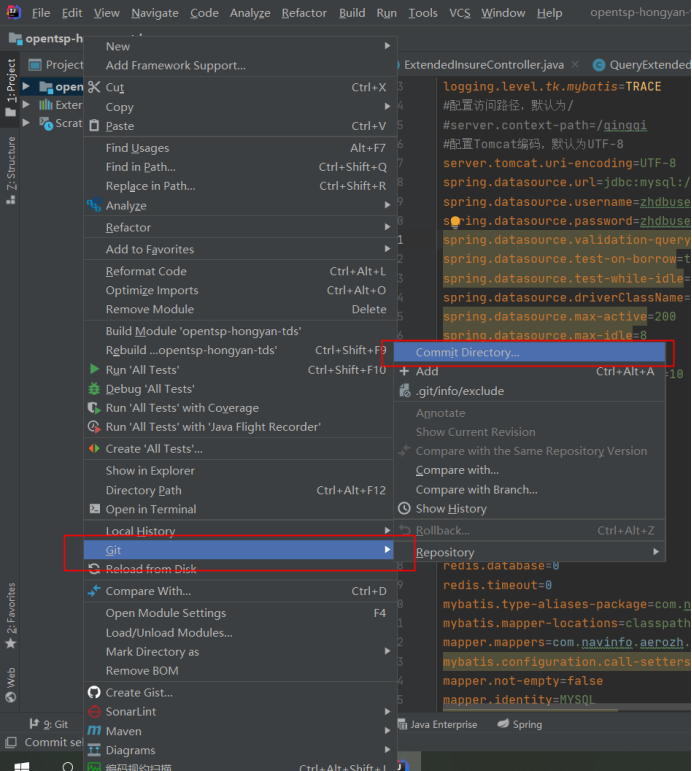Click the Show History clock icon
Image resolution: width=692 pixels, height=771 pixels.
click(404, 508)
